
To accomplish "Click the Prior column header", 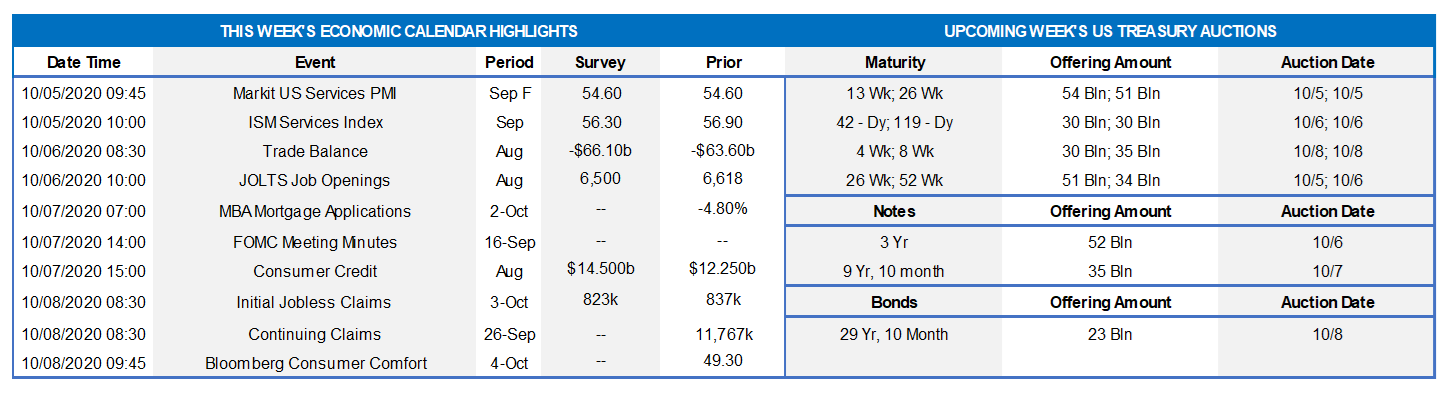I will coord(723,62).
